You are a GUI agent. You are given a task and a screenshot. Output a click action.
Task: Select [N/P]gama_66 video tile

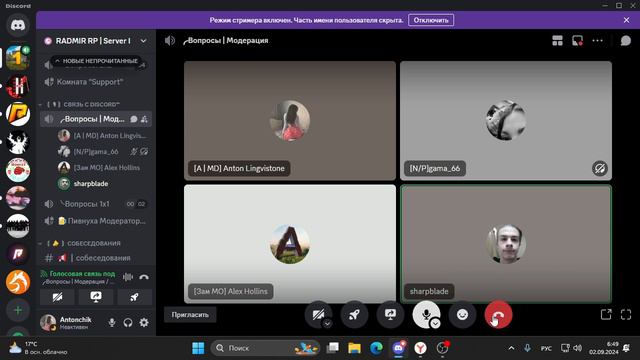tap(506, 120)
